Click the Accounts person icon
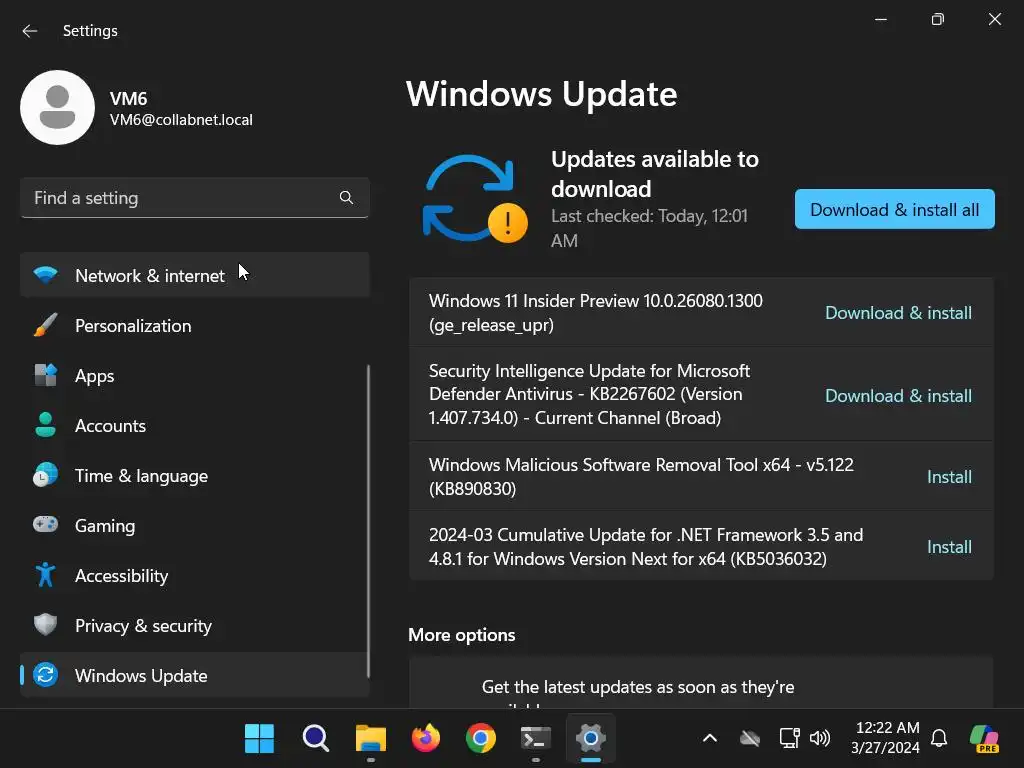Image resolution: width=1024 pixels, height=768 pixels. [45, 425]
